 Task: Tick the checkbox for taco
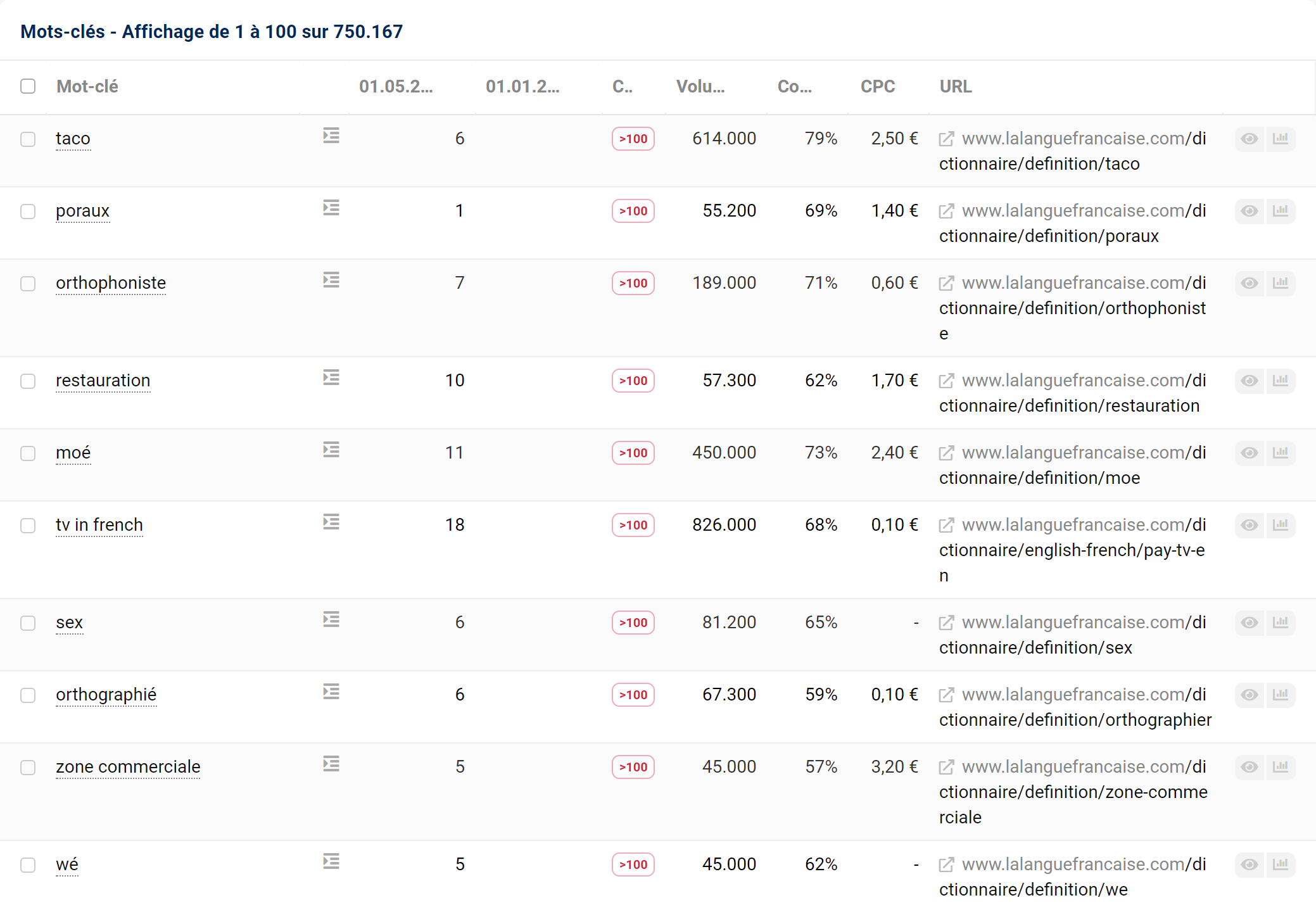tap(28, 139)
